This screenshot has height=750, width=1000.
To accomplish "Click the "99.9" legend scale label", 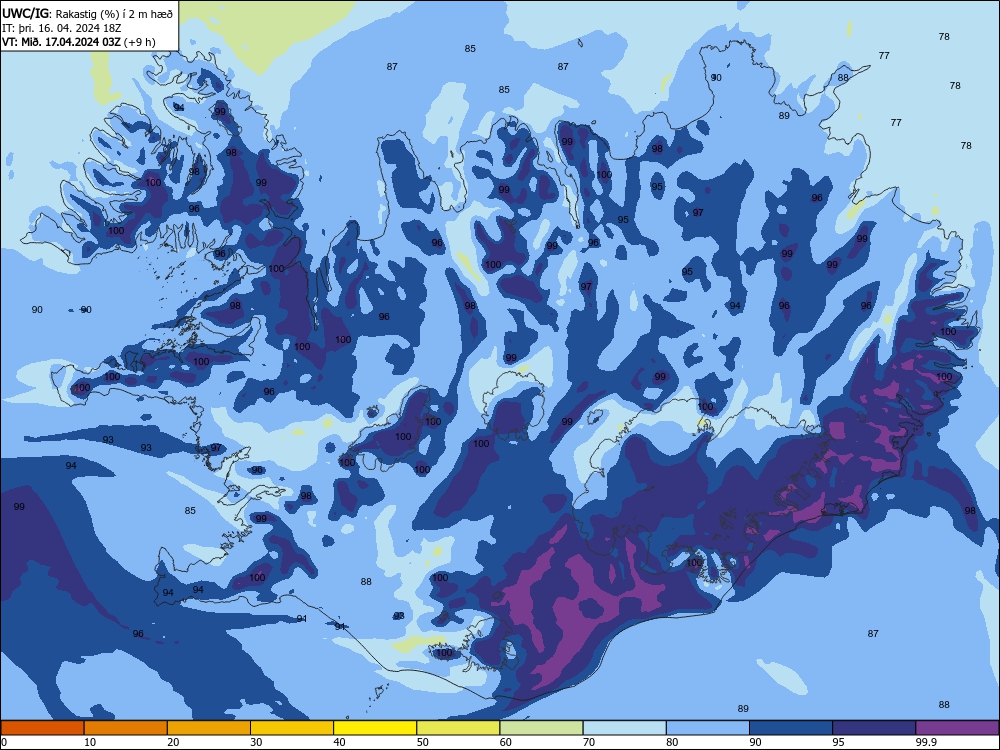I will tap(926, 742).
